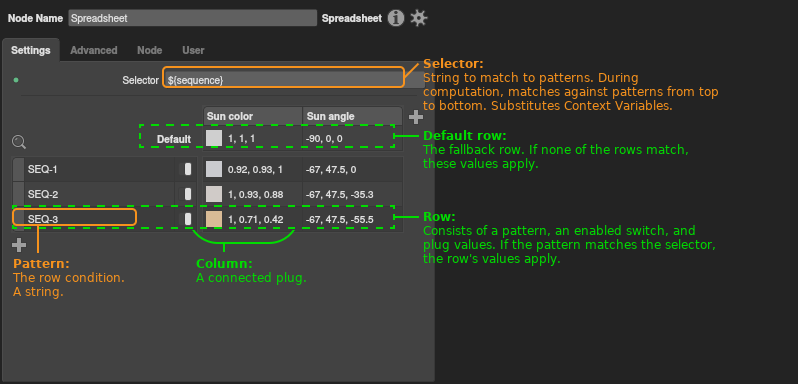Open the SEQ-3 orange color swatch
The width and height of the screenshot is (798, 384).
[x=214, y=219]
